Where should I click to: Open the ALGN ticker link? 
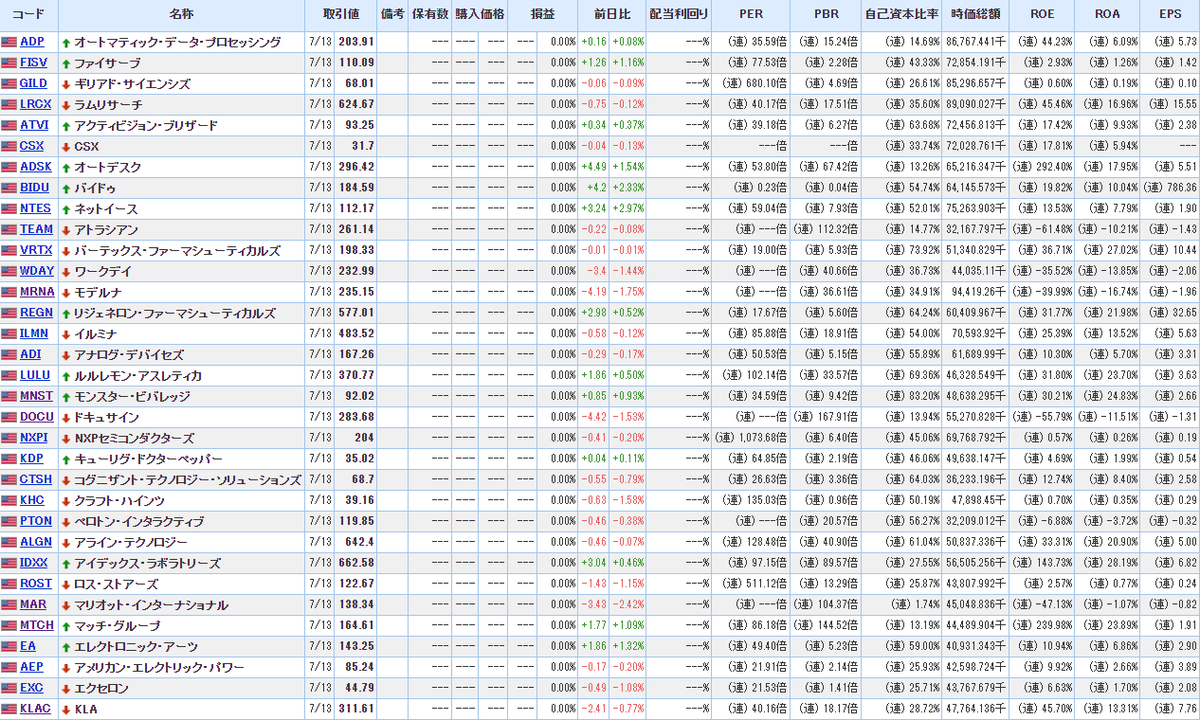pos(35,542)
